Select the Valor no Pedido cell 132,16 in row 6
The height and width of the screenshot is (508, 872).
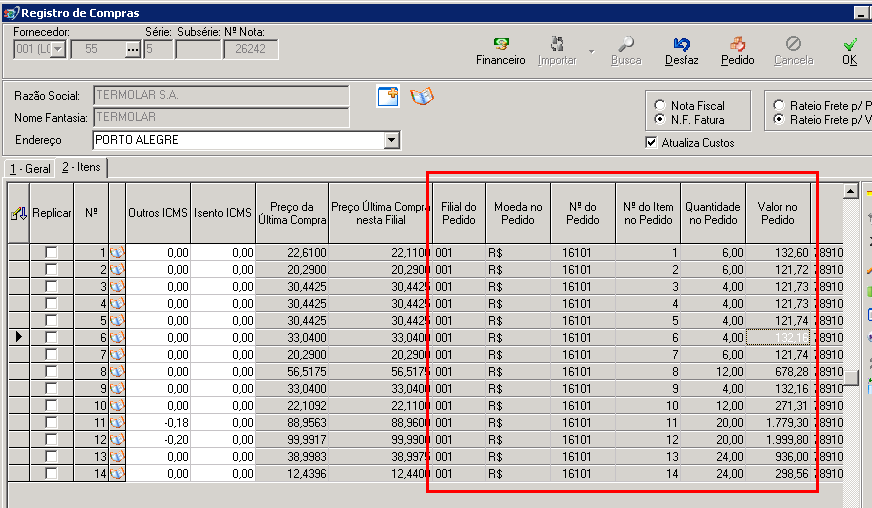(777, 338)
